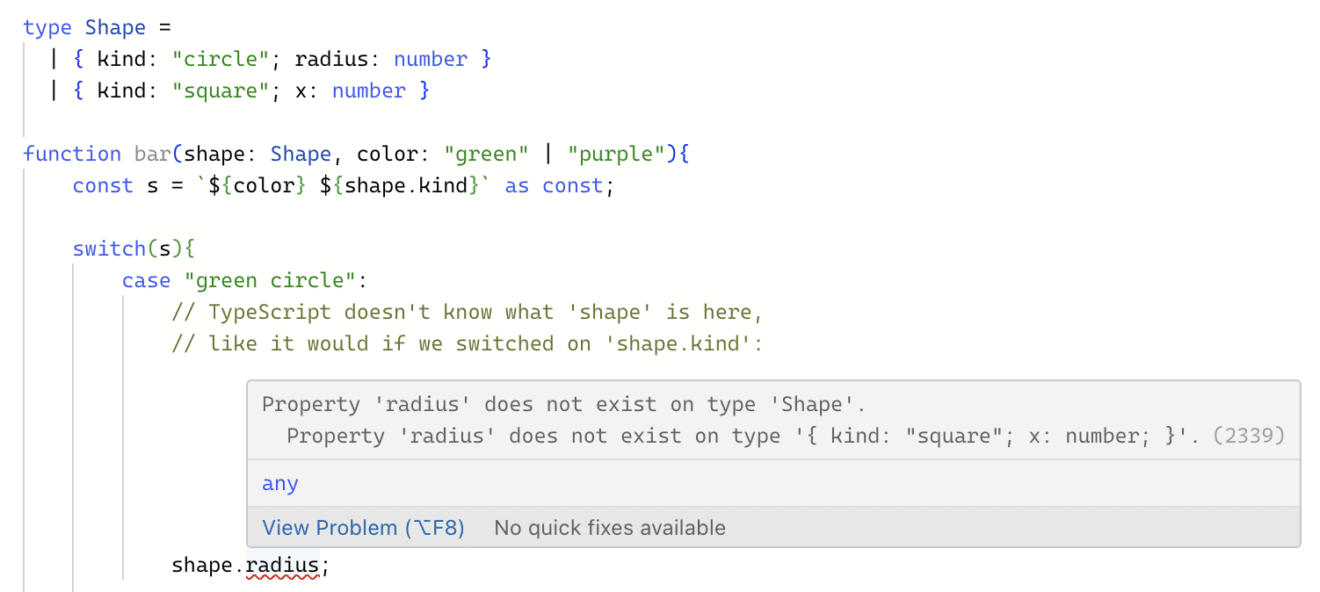This screenshot has height=592, width=1320.
Task: Click the 'square' string literal in Shape
Action: [x=219, y=90]
